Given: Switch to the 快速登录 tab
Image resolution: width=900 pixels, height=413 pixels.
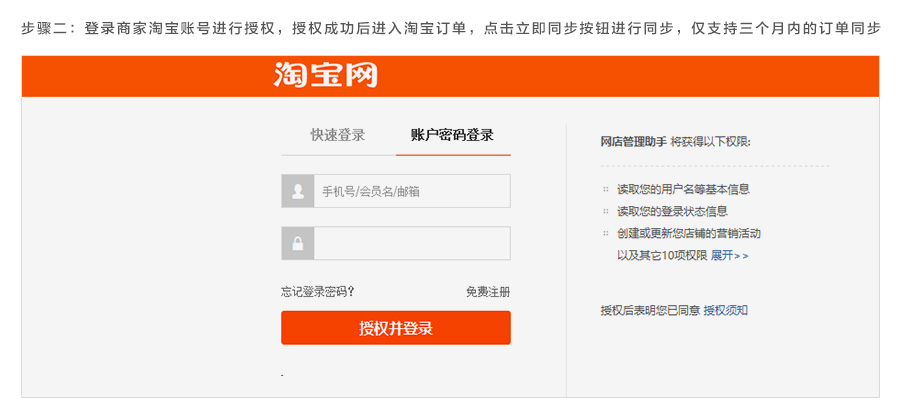Looking at the screenshot, I should coord(338,135).
